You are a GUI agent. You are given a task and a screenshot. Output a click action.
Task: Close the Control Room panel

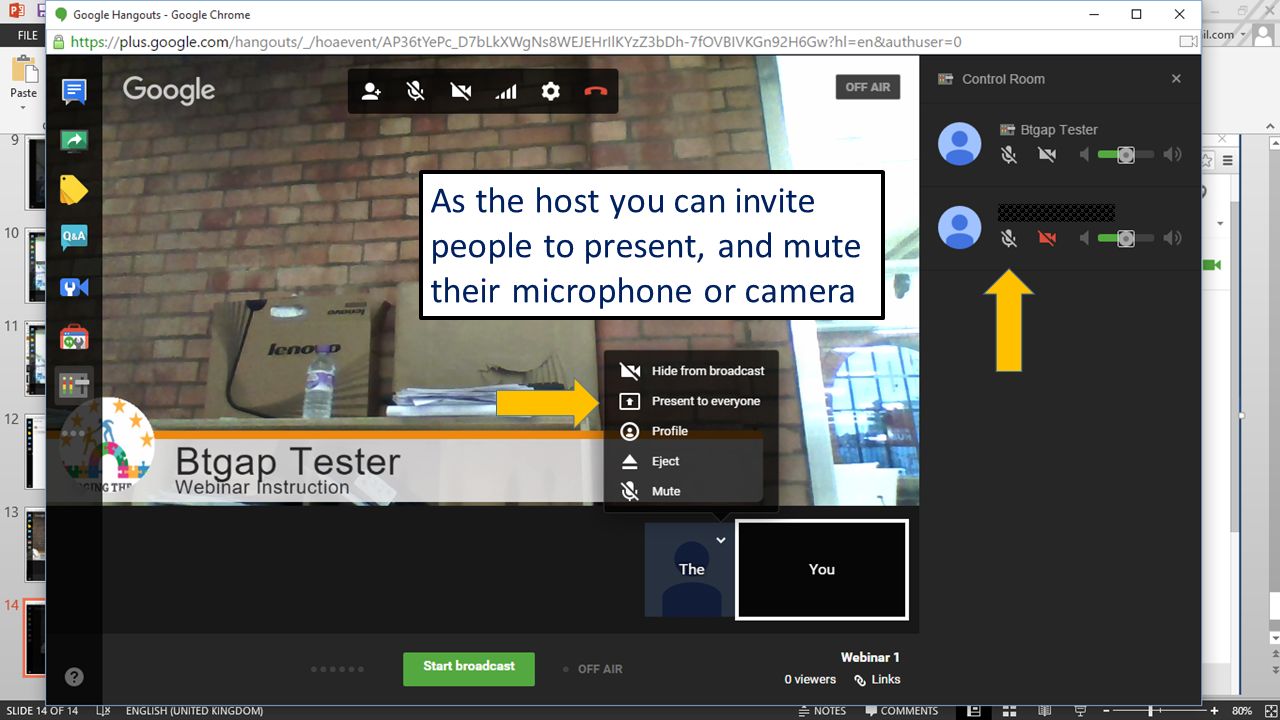tap(1176, 79)
